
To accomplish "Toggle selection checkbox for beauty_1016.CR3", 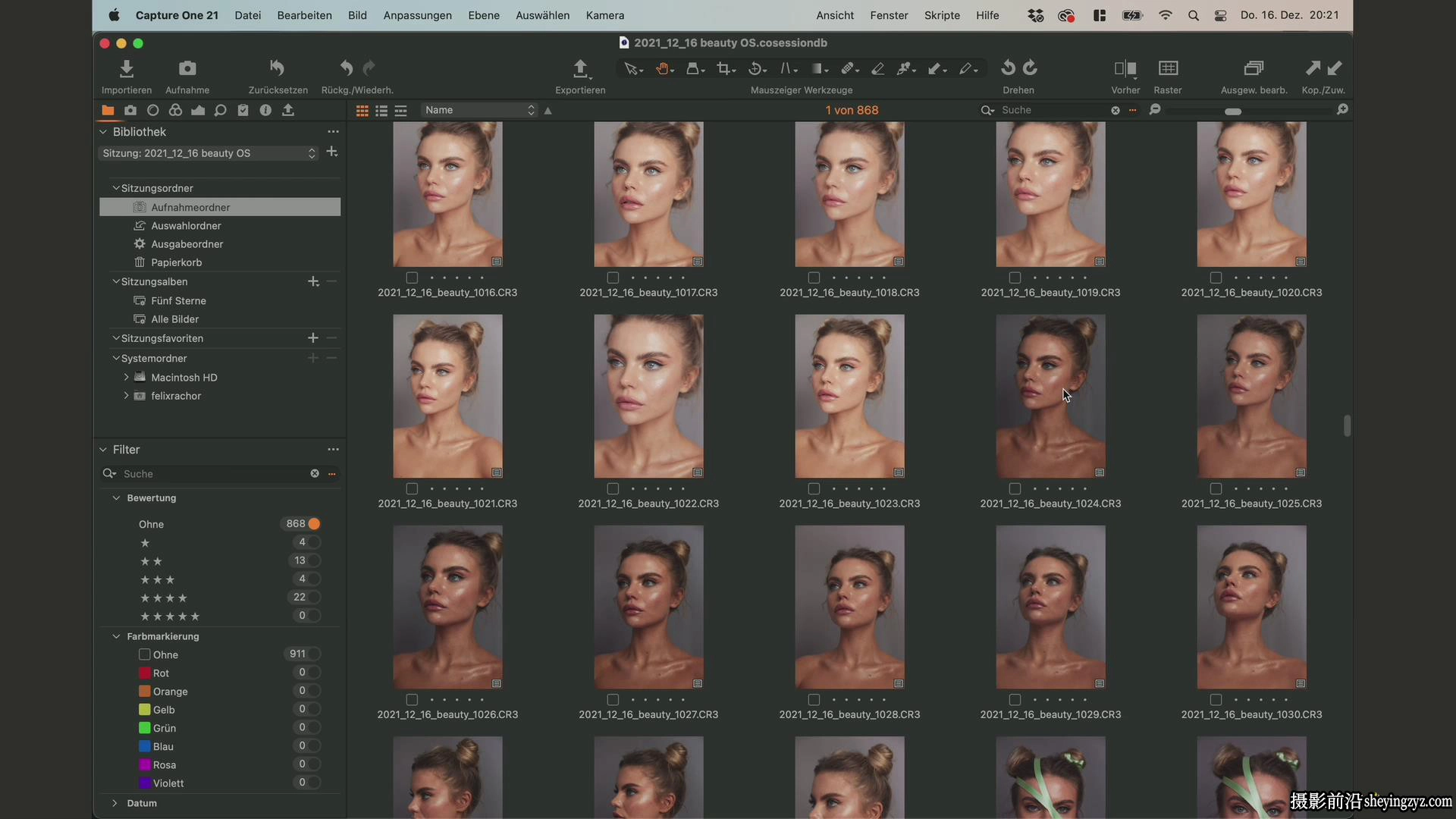I will coord(412,278).
